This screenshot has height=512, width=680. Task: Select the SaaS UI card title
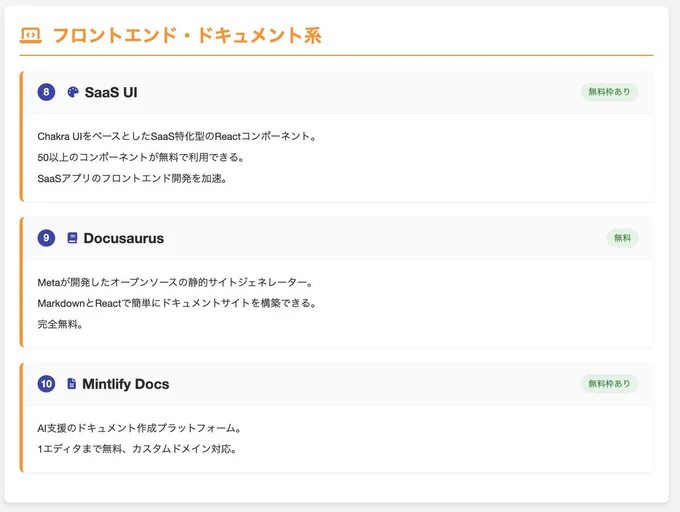(111, 92)
